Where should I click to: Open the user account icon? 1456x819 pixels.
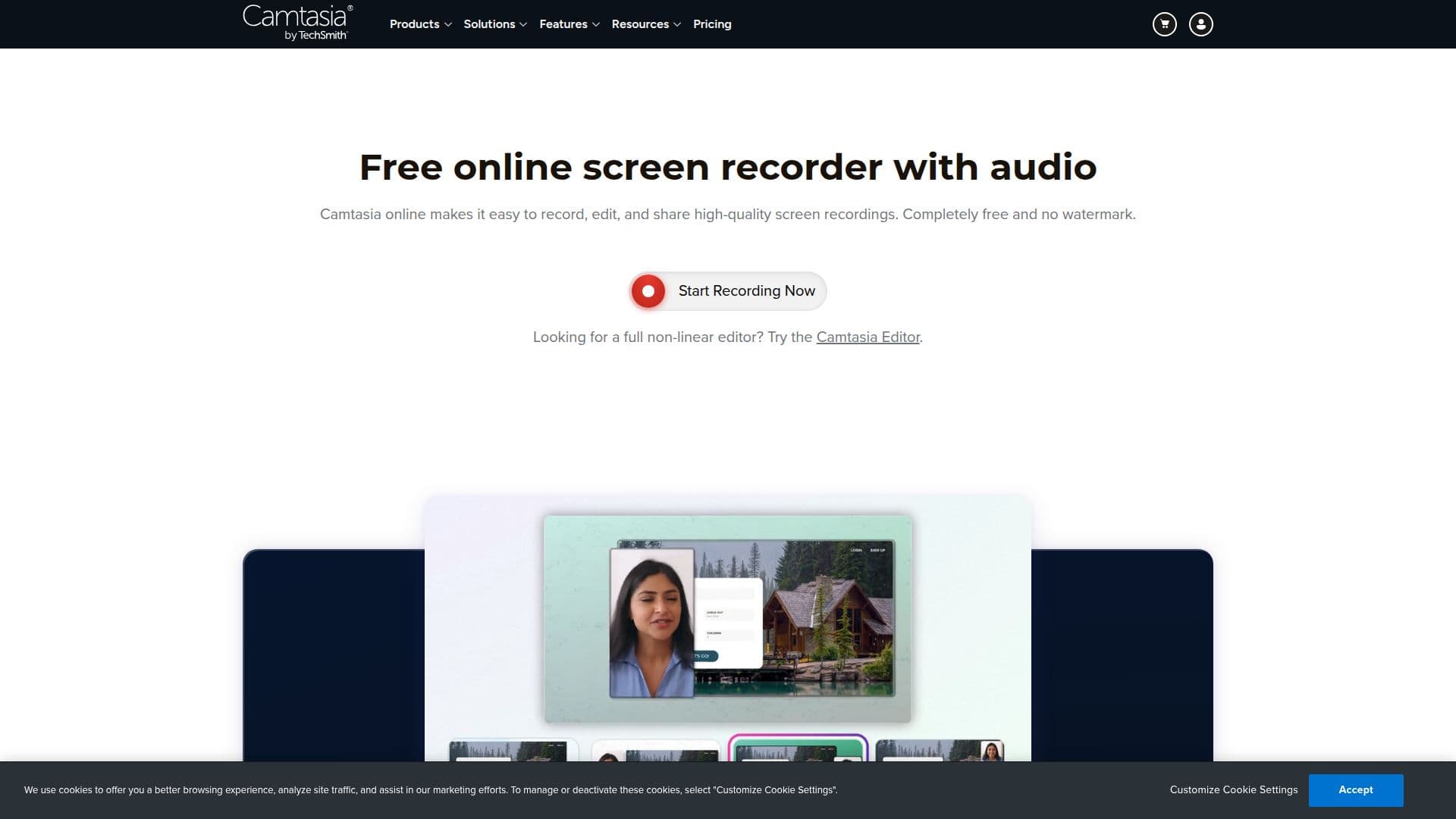[1200, 24]
